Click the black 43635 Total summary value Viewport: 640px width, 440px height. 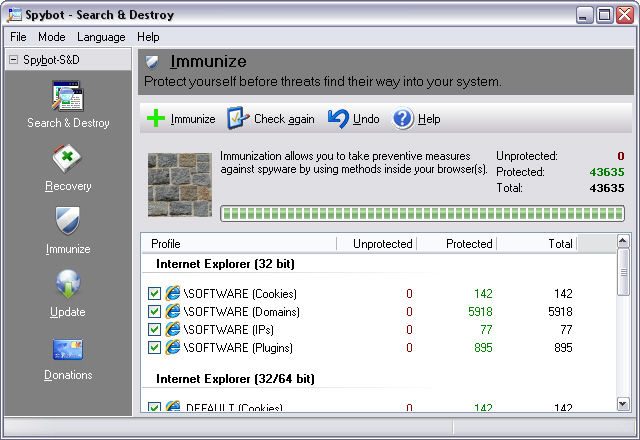pyautogui.click(x=607, y=188)
